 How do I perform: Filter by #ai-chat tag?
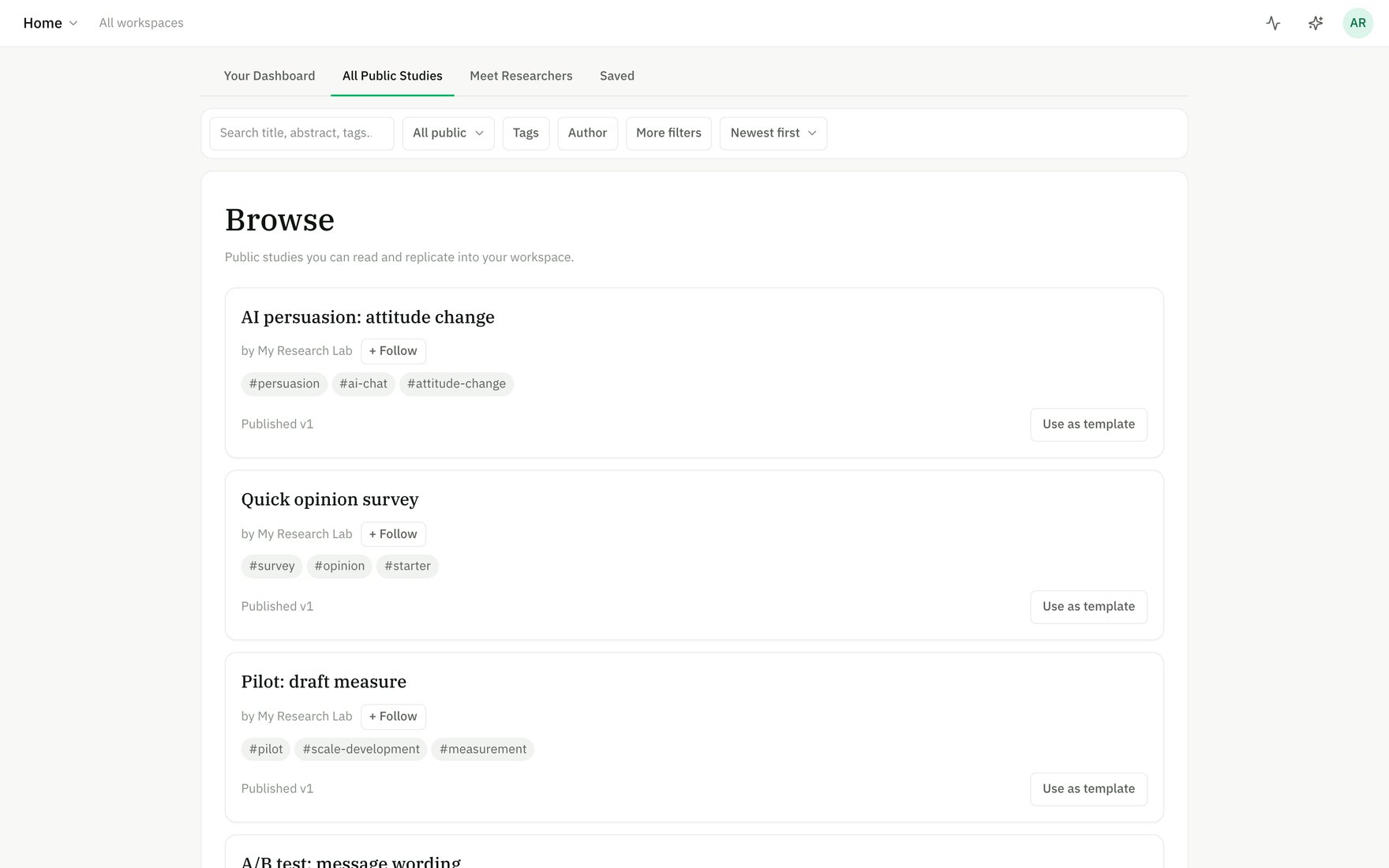click(x=363, y=384)
